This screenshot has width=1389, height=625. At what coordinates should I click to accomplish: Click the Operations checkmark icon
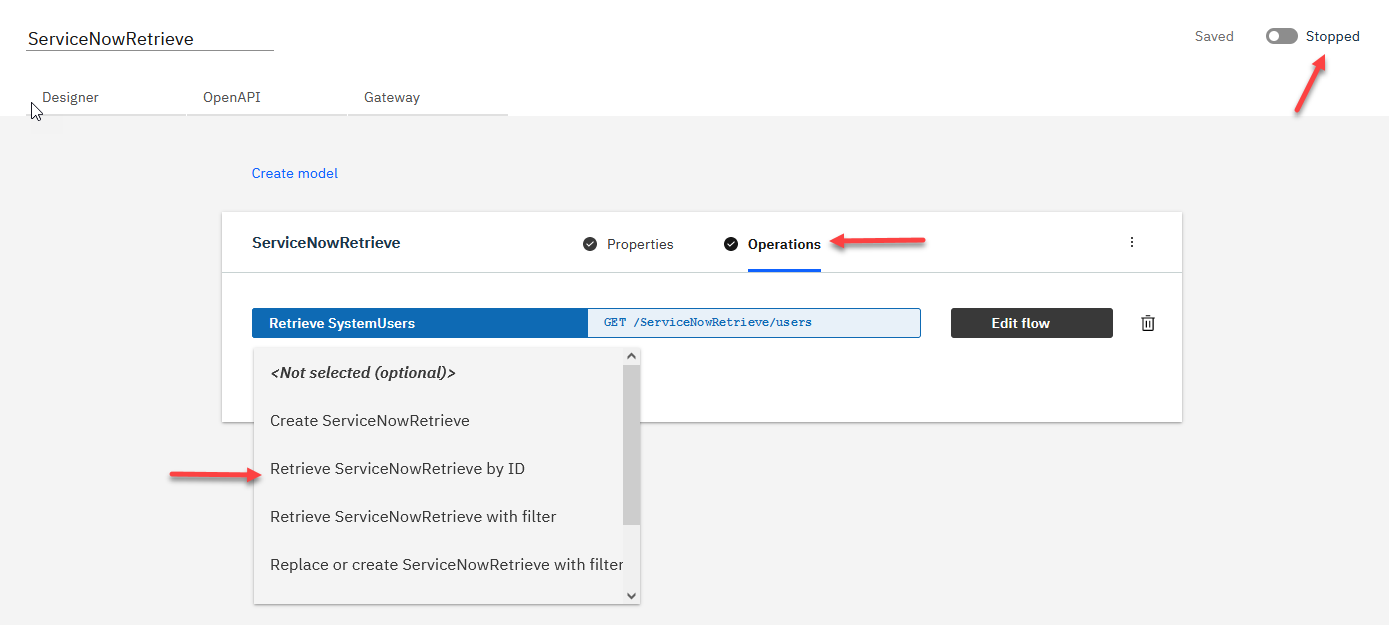(731, 244)
